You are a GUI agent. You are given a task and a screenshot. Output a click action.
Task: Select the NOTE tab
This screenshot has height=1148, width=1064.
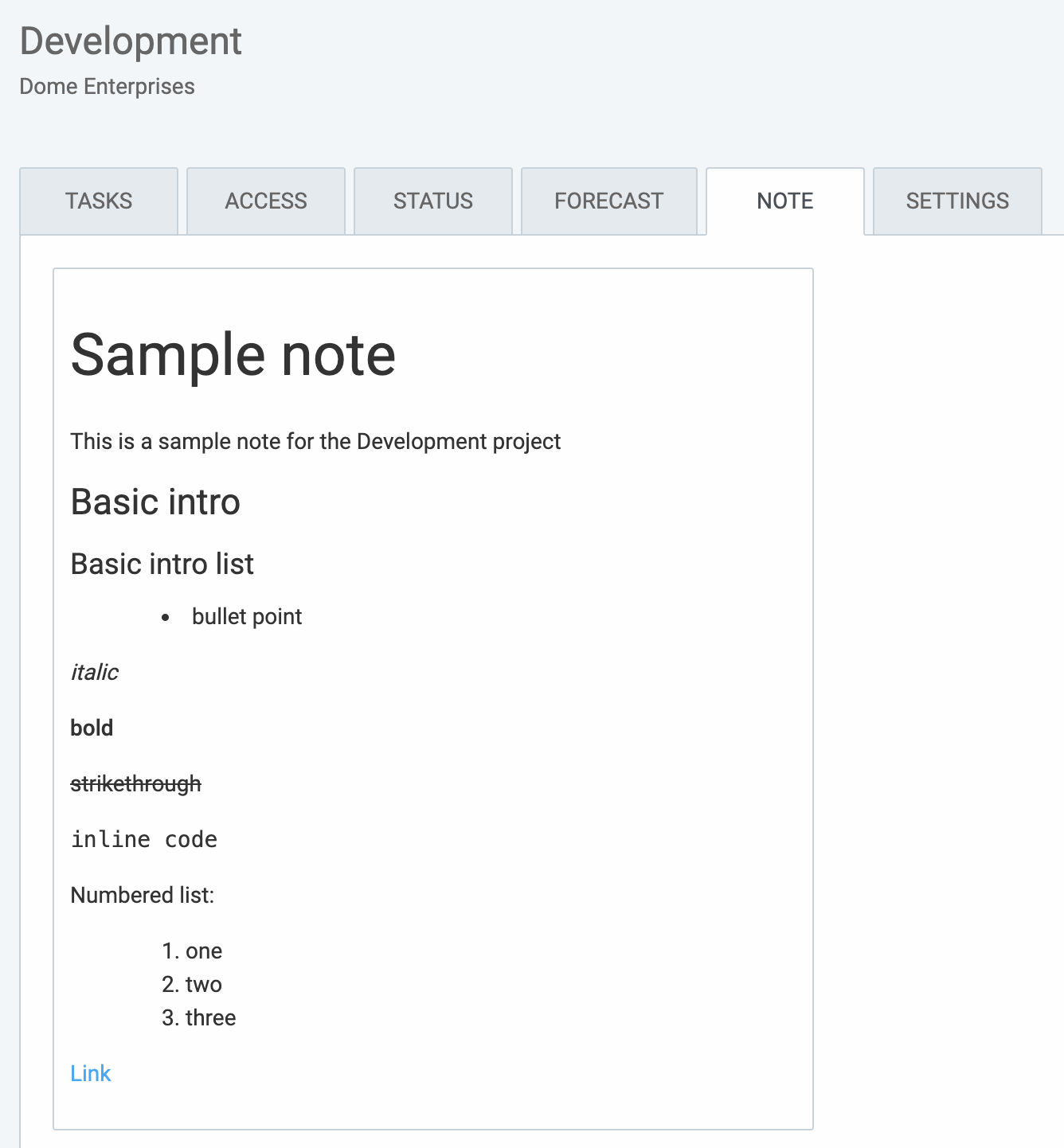point(784,201)
